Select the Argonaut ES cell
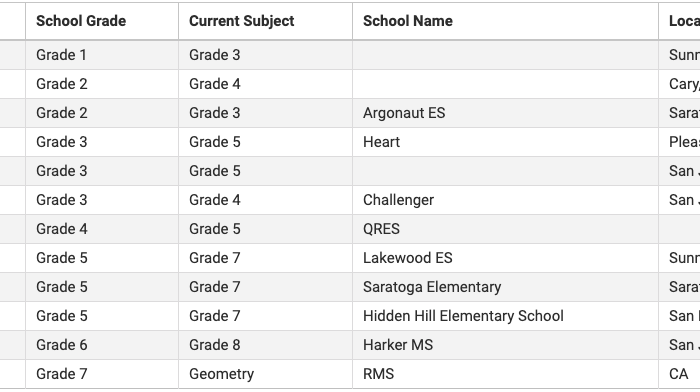 pos(505,113)
